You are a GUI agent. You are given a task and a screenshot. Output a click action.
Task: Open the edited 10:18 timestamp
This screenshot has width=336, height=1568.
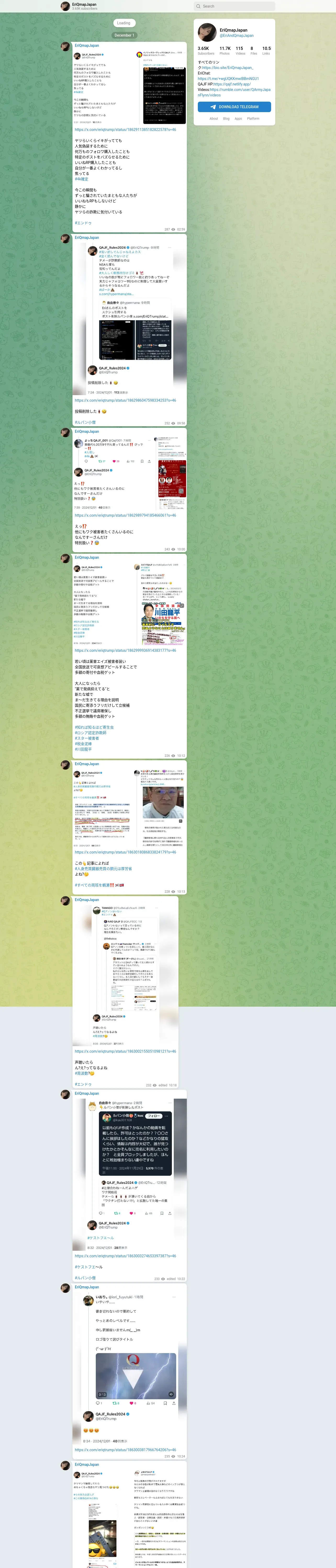[168, 1085]
